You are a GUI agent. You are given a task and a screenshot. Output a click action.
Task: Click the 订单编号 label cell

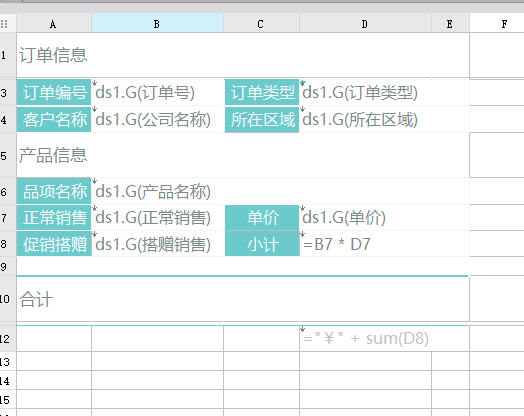pyautogui.click(x=54, y=92)
